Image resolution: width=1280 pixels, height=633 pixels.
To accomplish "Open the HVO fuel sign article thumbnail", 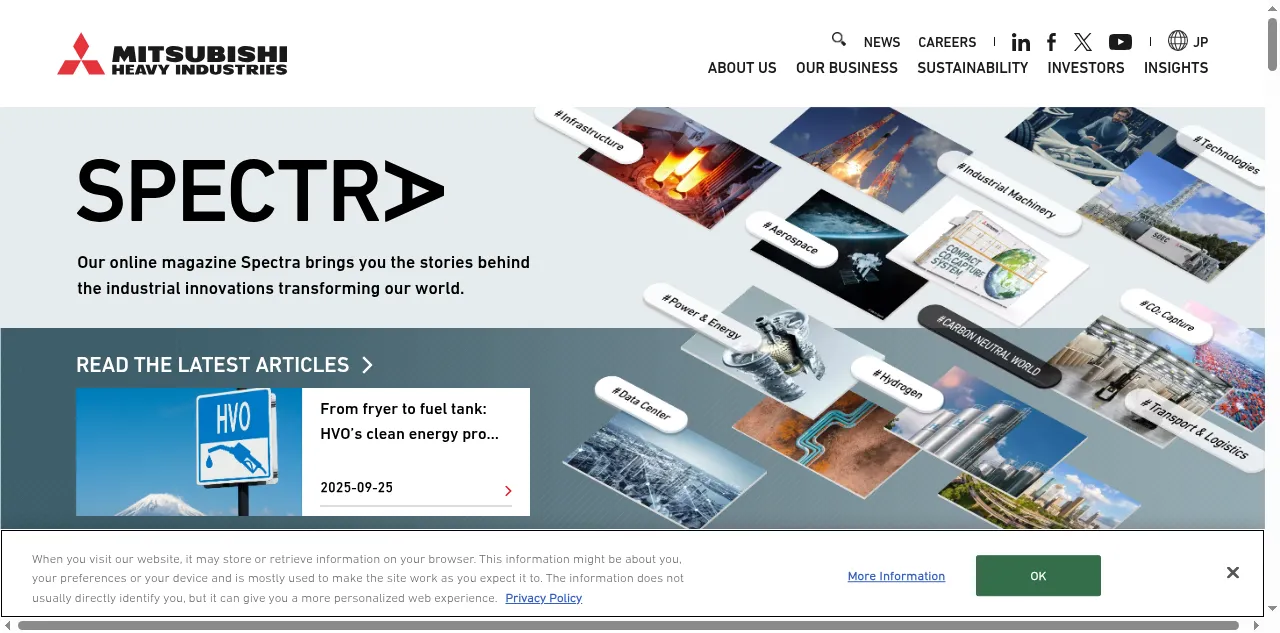I will point(189,452).
